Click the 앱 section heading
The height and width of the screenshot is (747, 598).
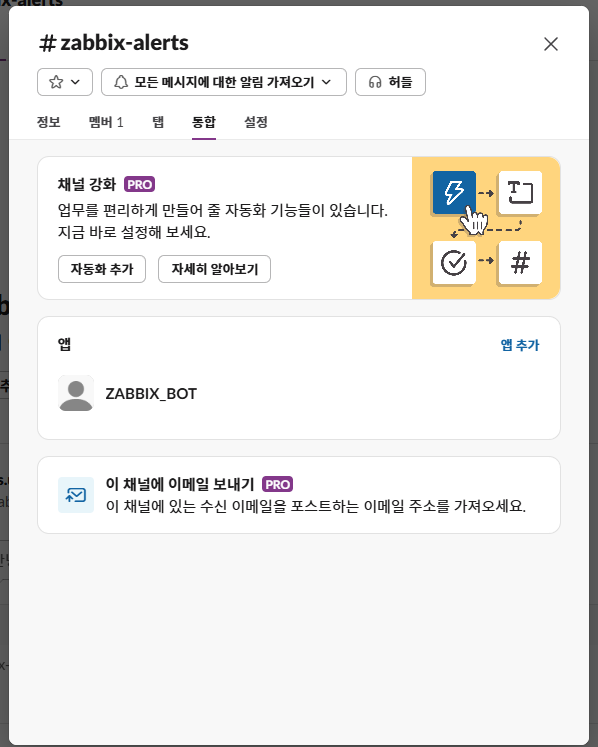64,344
